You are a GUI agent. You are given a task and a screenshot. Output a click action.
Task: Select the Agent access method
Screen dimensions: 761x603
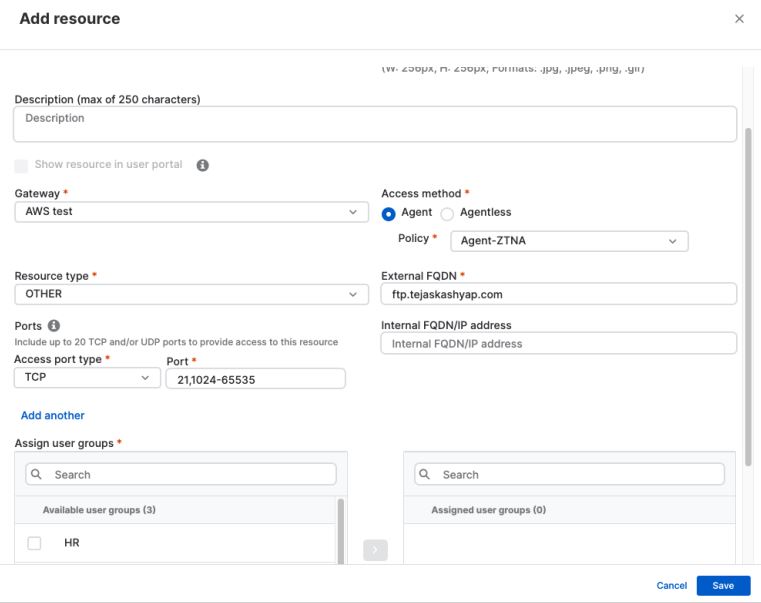[389, 213]
